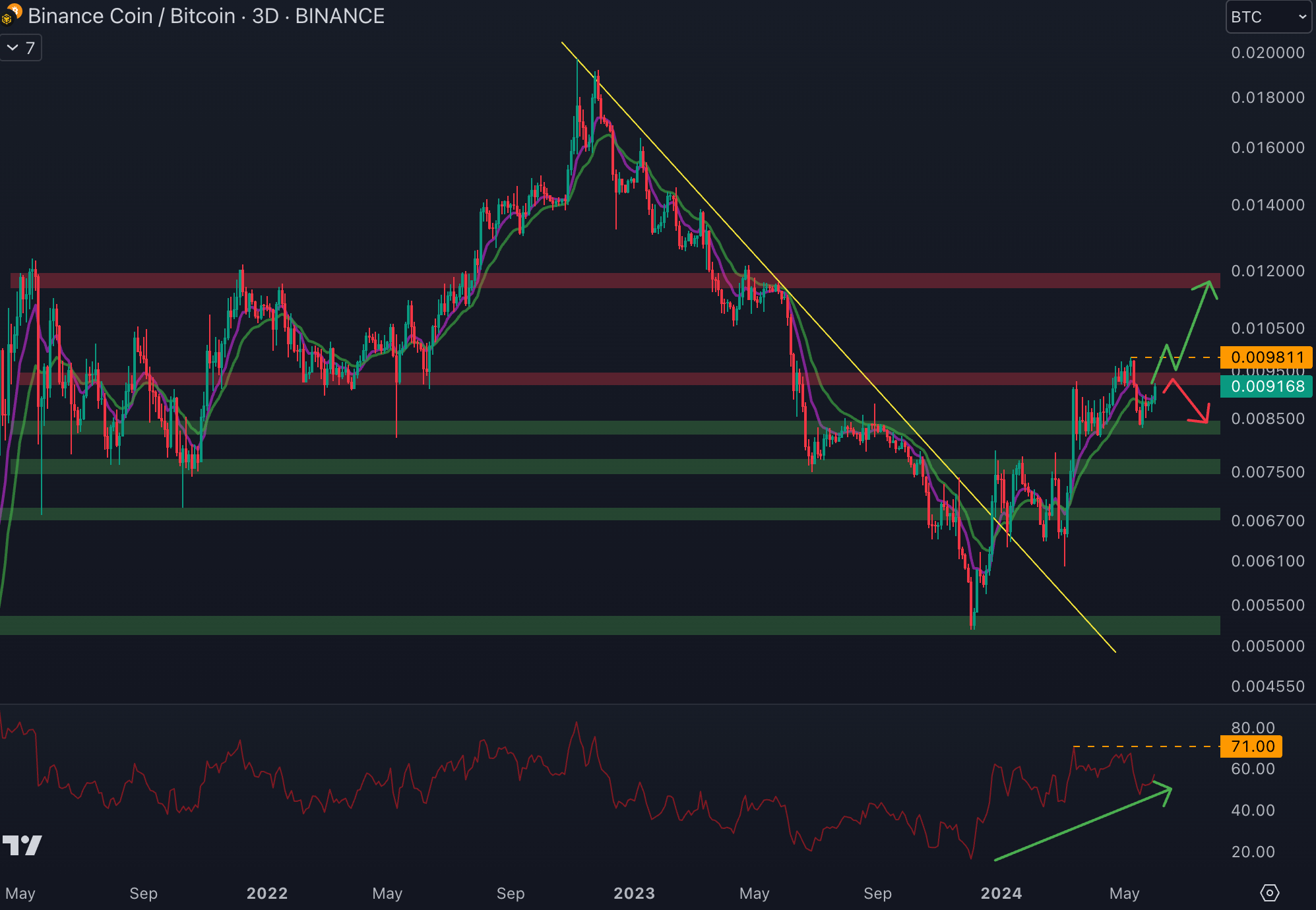The image size is (1316, 910).
Task: Click the BNB/BTC coin pair icon
Action: coord(11,15)
